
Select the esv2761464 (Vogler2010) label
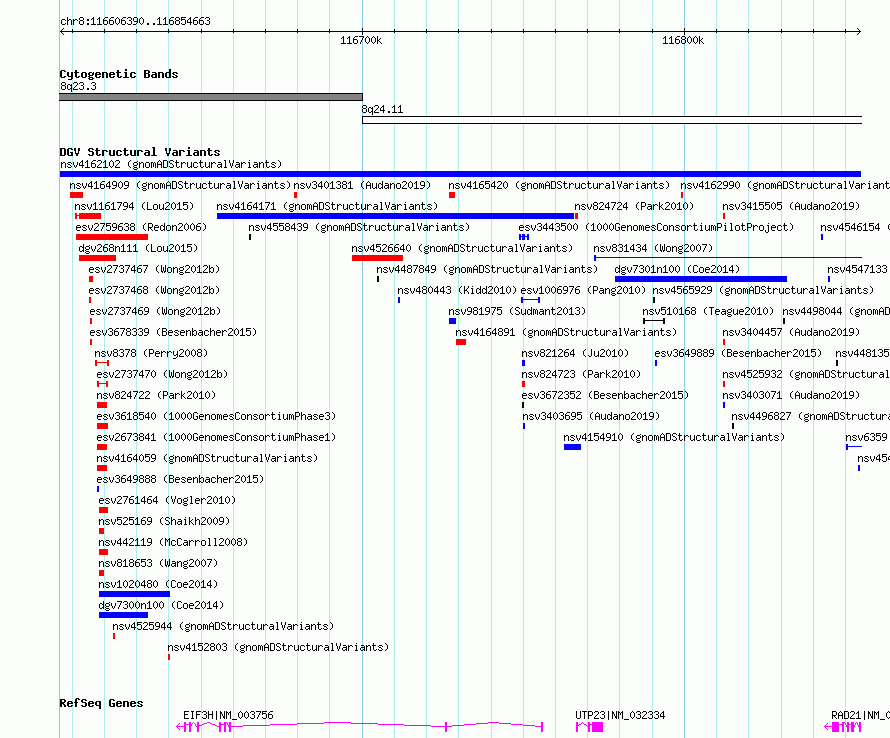click(167, 500)
